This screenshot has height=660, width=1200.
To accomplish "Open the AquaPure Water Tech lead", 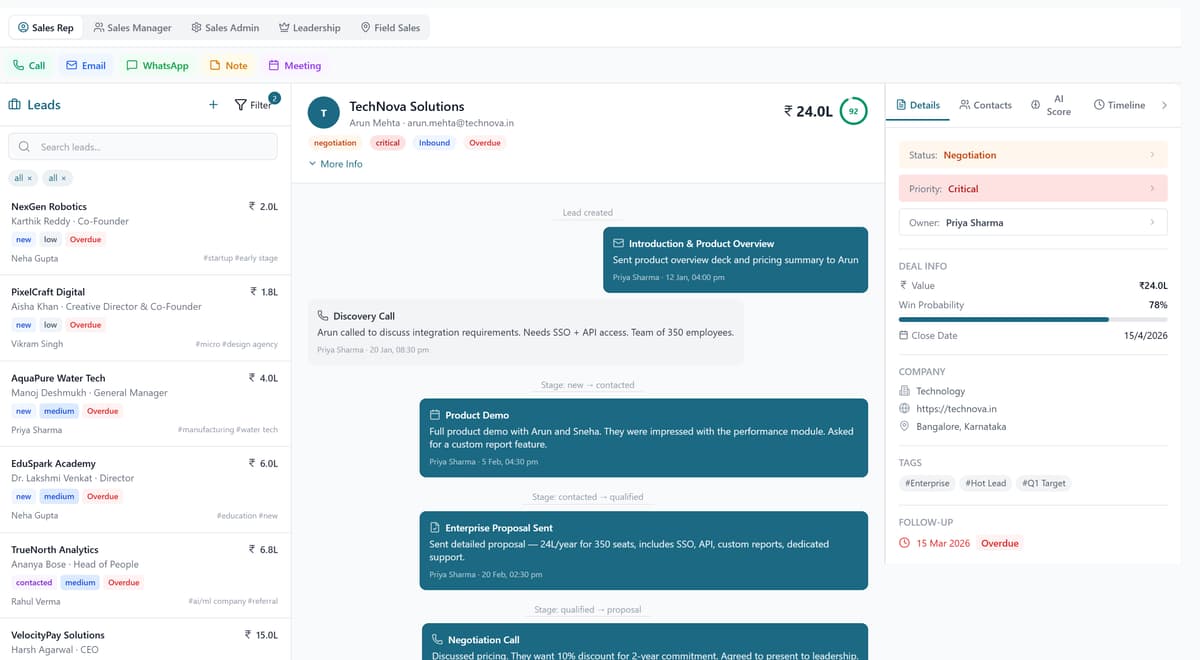I will pos(145,404).
